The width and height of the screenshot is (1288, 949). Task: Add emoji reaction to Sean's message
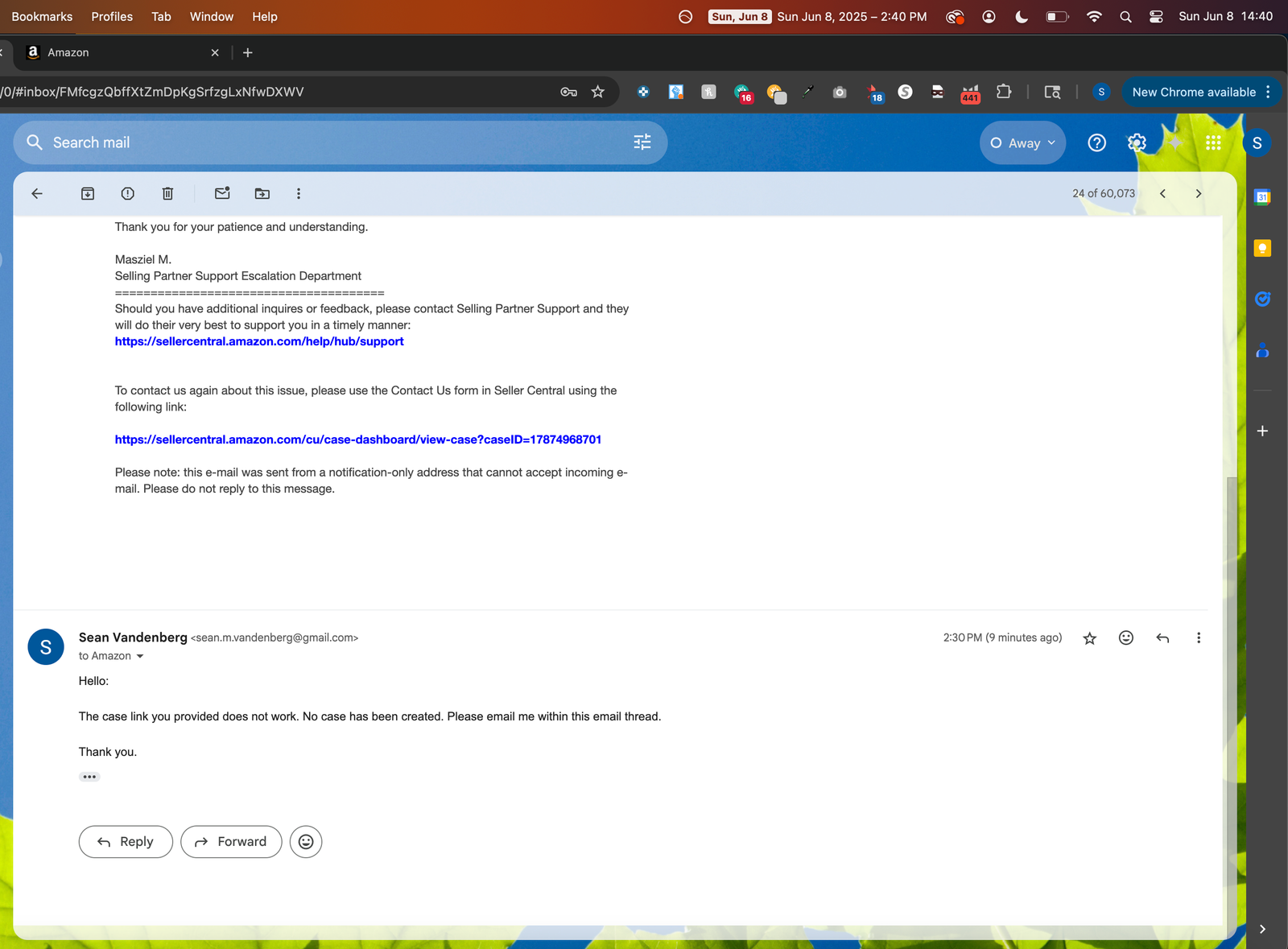pos(1126,637)
